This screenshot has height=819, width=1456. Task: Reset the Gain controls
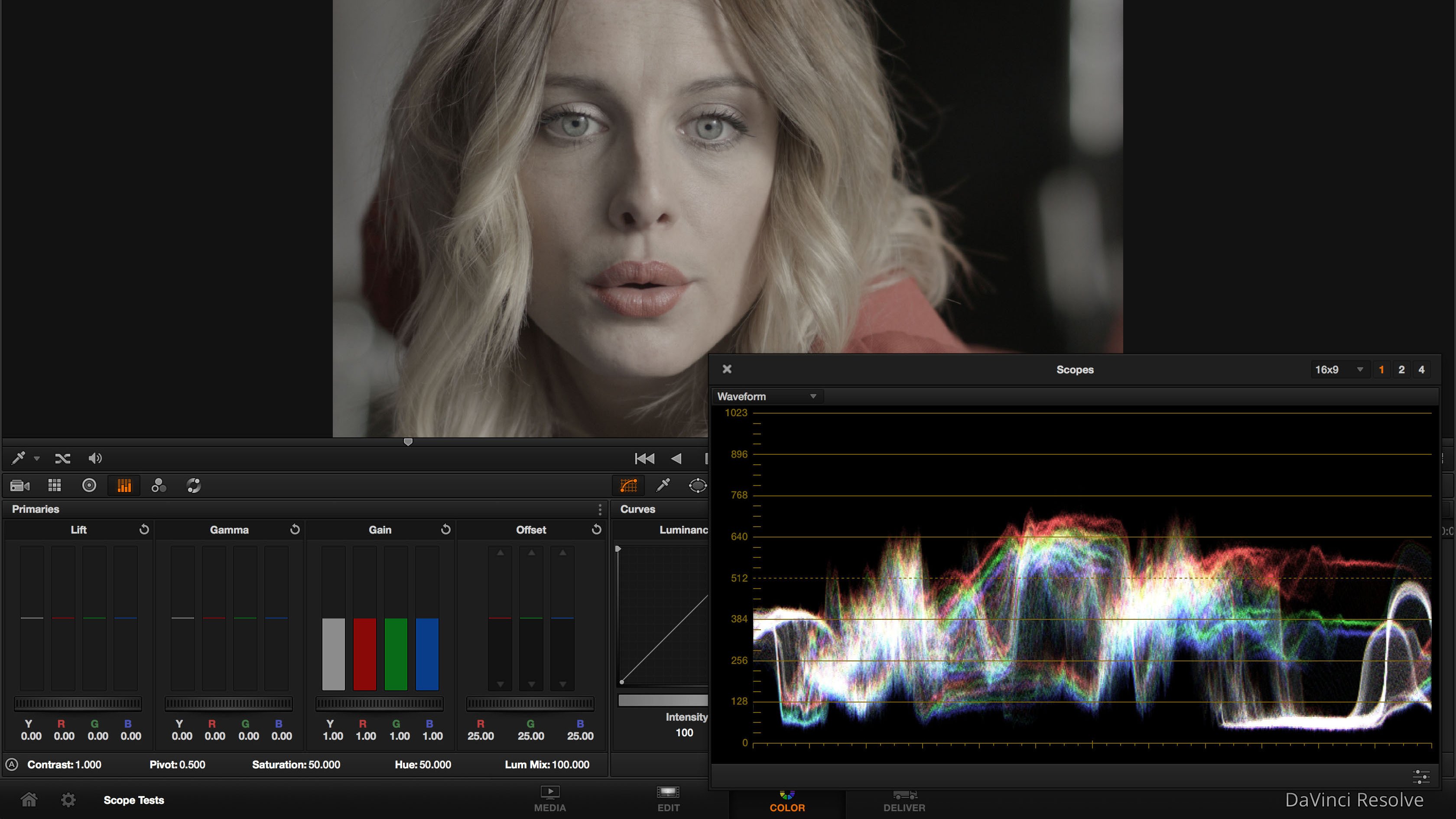click(446, 529)
